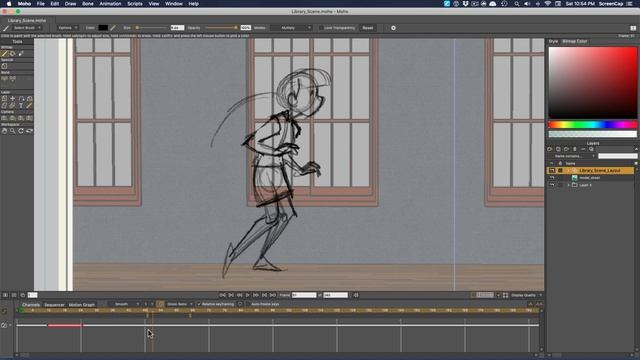Image resolution: width=640 pixels, height=360 pixels.
Task: Jump to the end of the animation
Action: [273, 295]
